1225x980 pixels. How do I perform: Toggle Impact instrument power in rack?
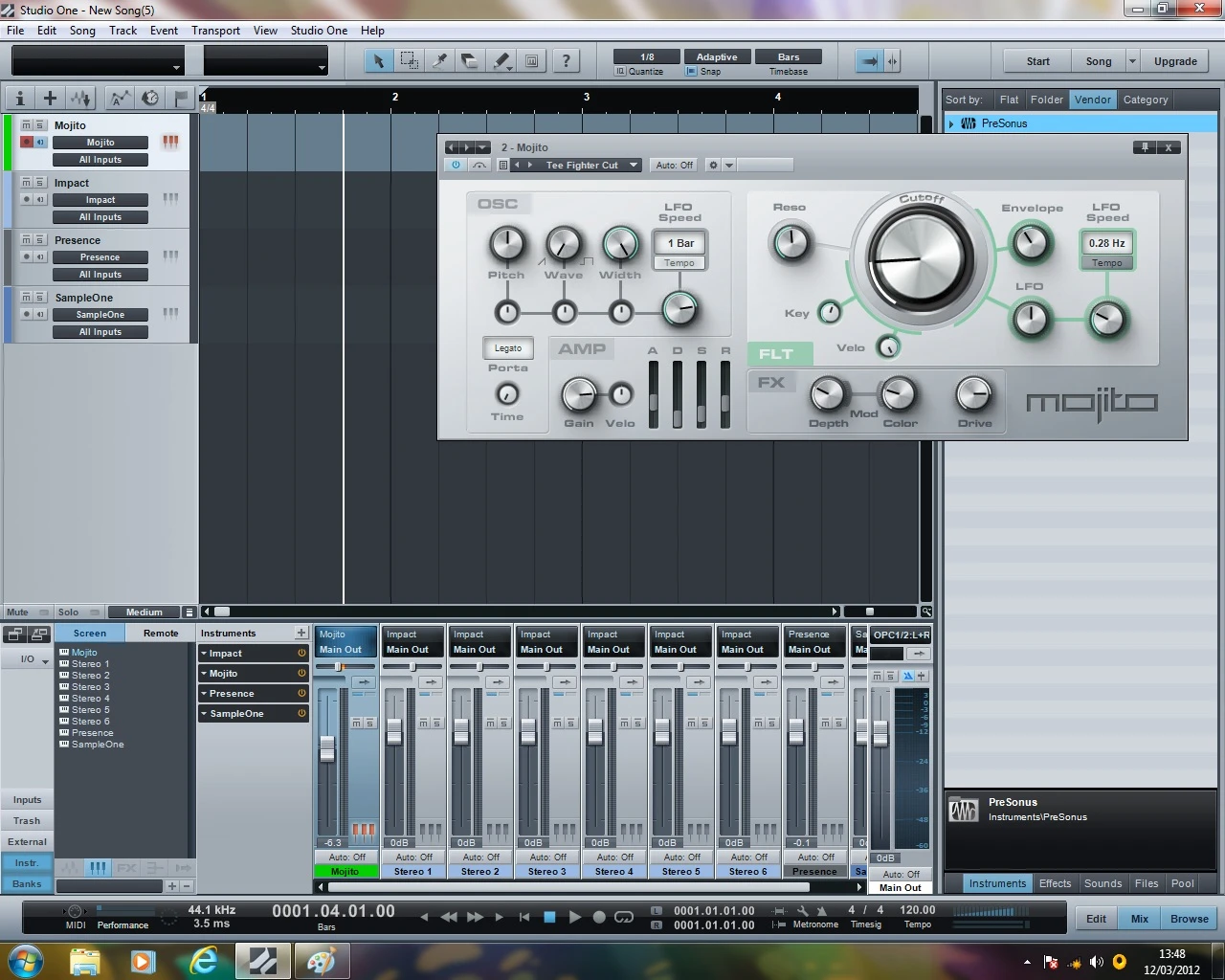click(301, 653)
